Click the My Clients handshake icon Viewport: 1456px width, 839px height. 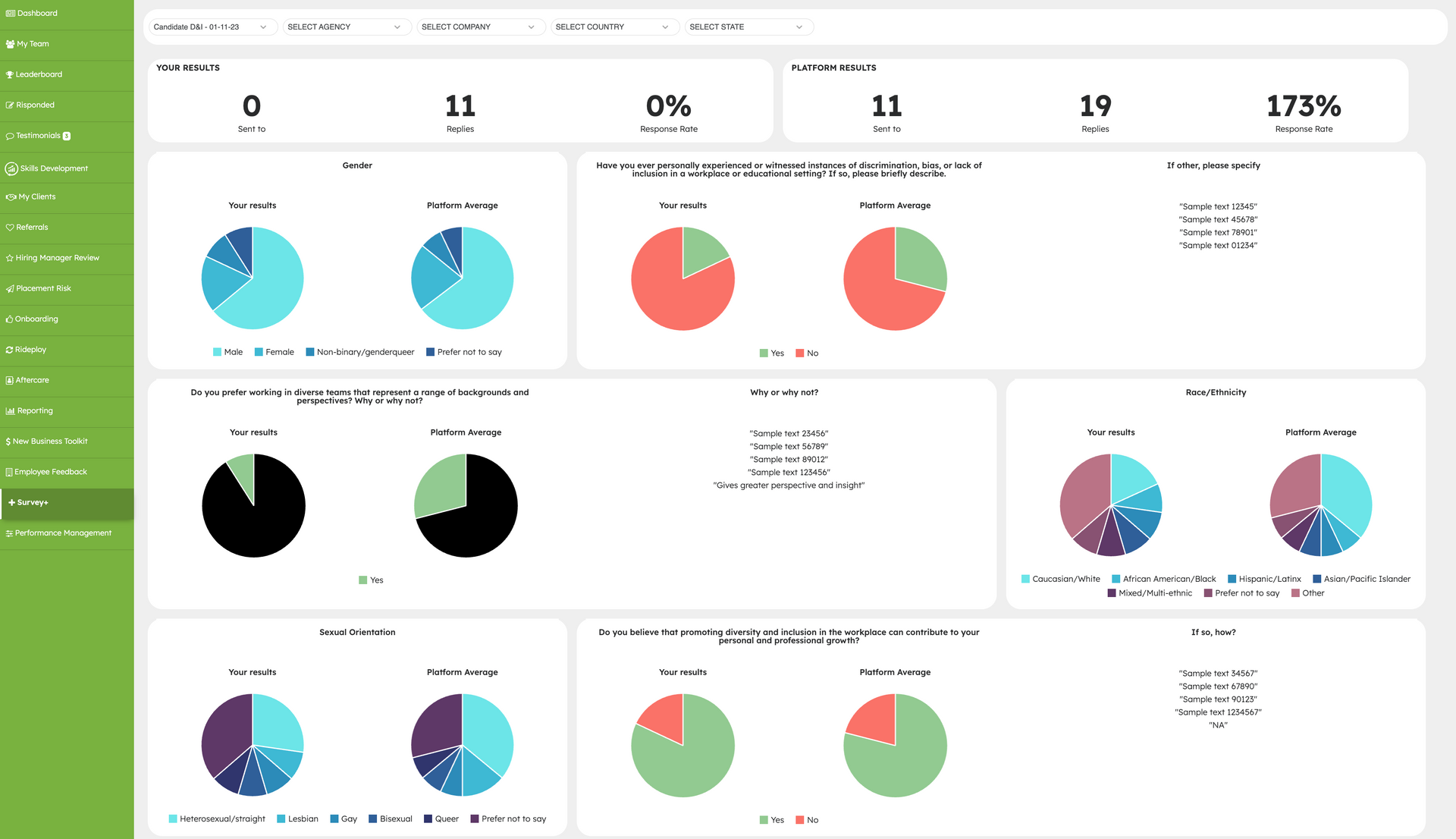pos(11,197)
